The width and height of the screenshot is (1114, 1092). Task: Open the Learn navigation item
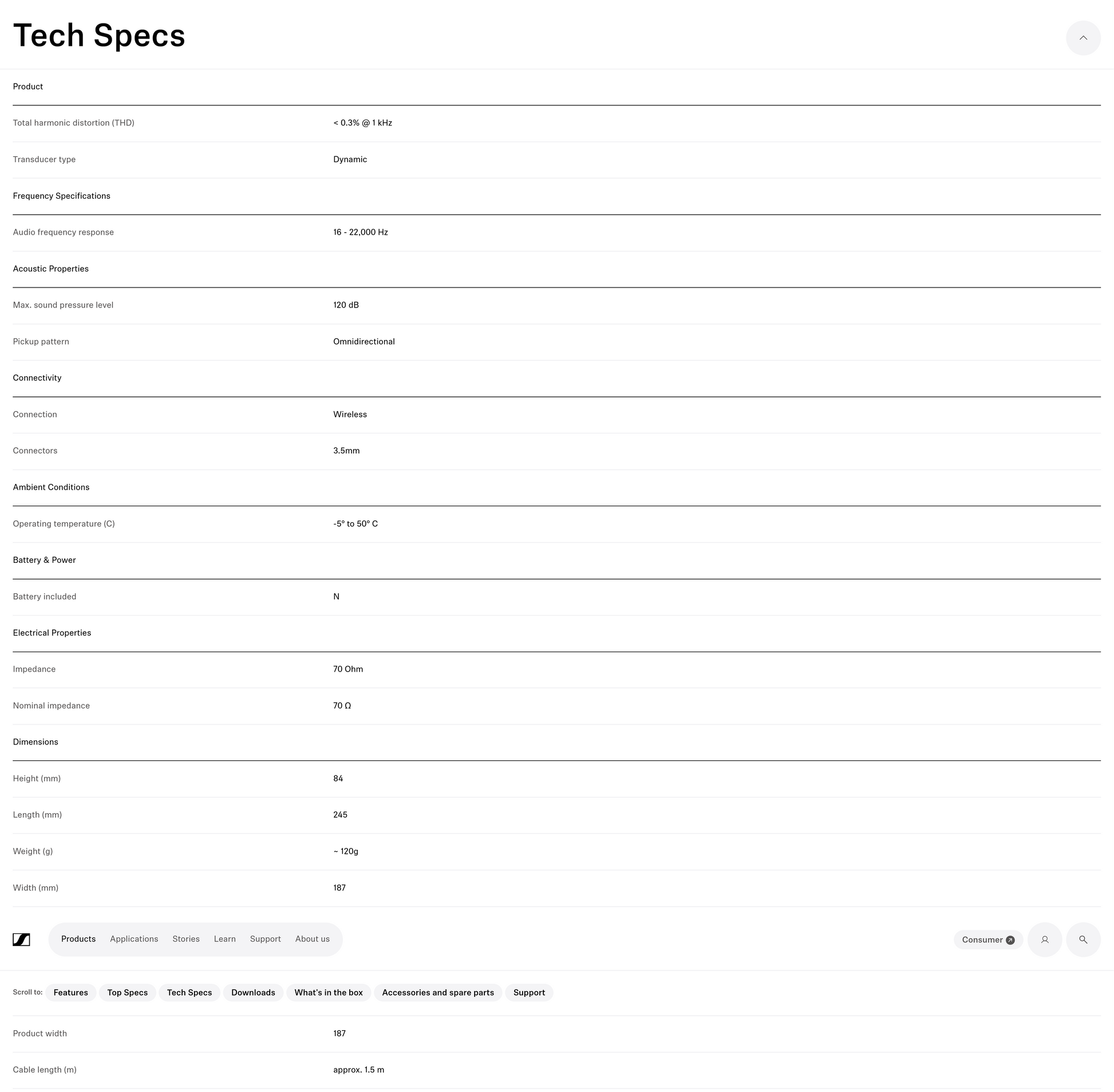(x=224, y=939)
